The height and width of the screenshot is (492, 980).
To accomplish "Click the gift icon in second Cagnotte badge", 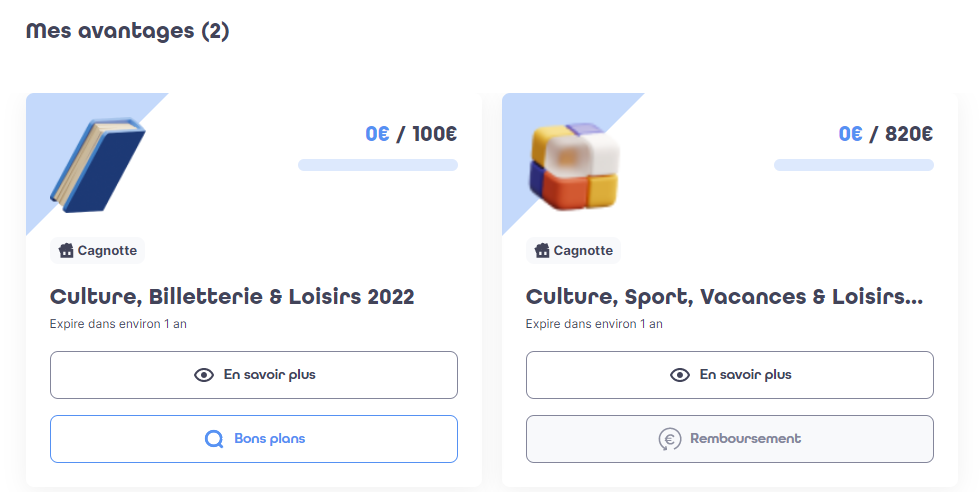I will (x=542, y=251).
